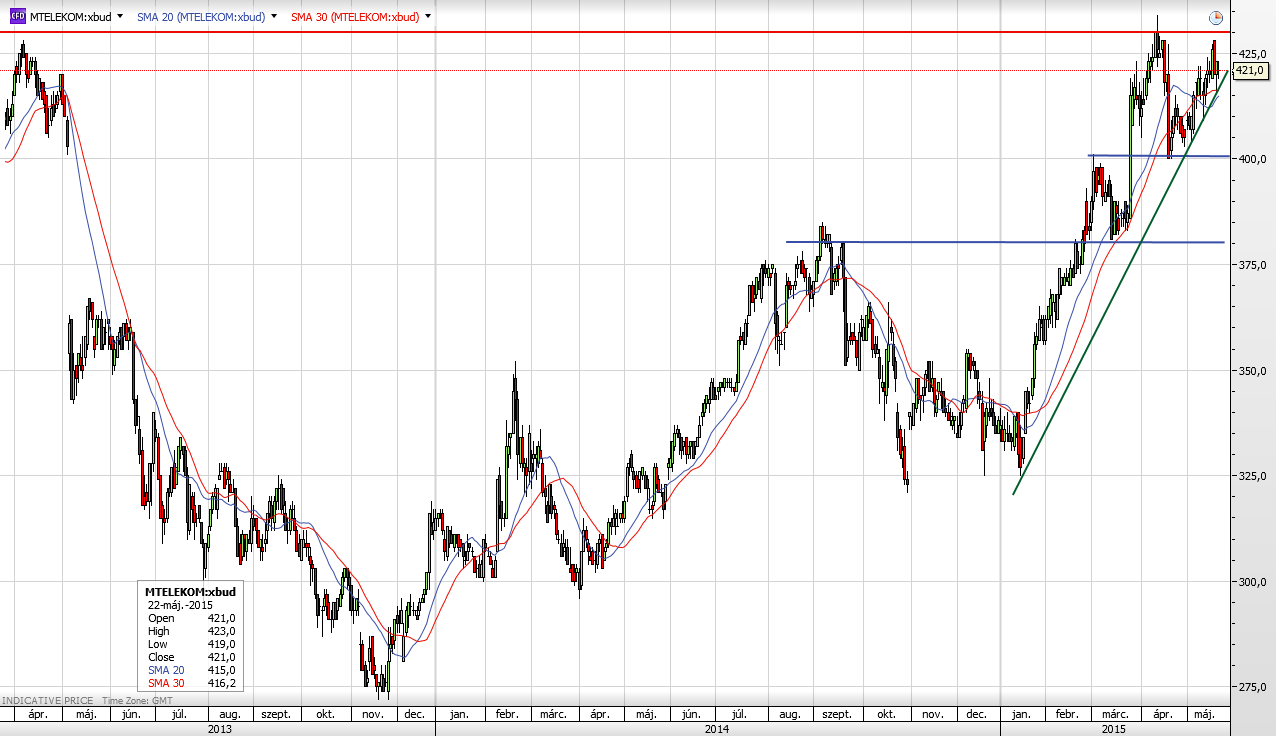Viewport: 1276px width, 736px height.
Task: Click the Open 421,0 row in info box
Action: pyautogui.click(x=191, y=618)
